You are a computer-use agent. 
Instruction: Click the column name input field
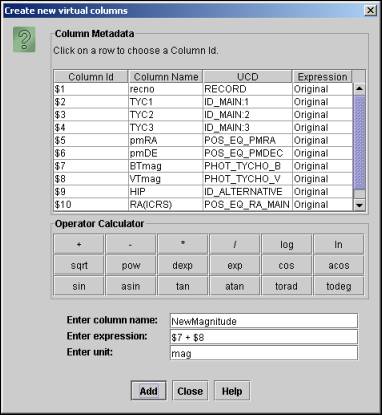tap(264, 321)
